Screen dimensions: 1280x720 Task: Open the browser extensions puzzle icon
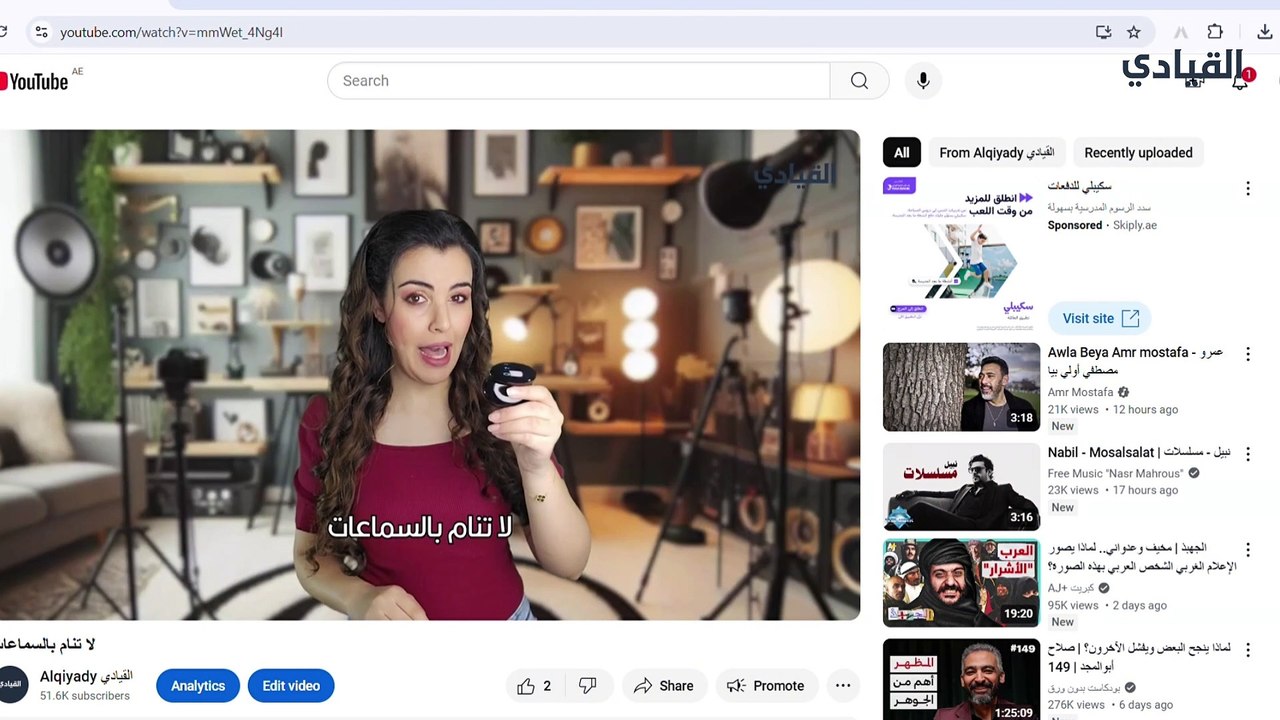[1215, 32]
